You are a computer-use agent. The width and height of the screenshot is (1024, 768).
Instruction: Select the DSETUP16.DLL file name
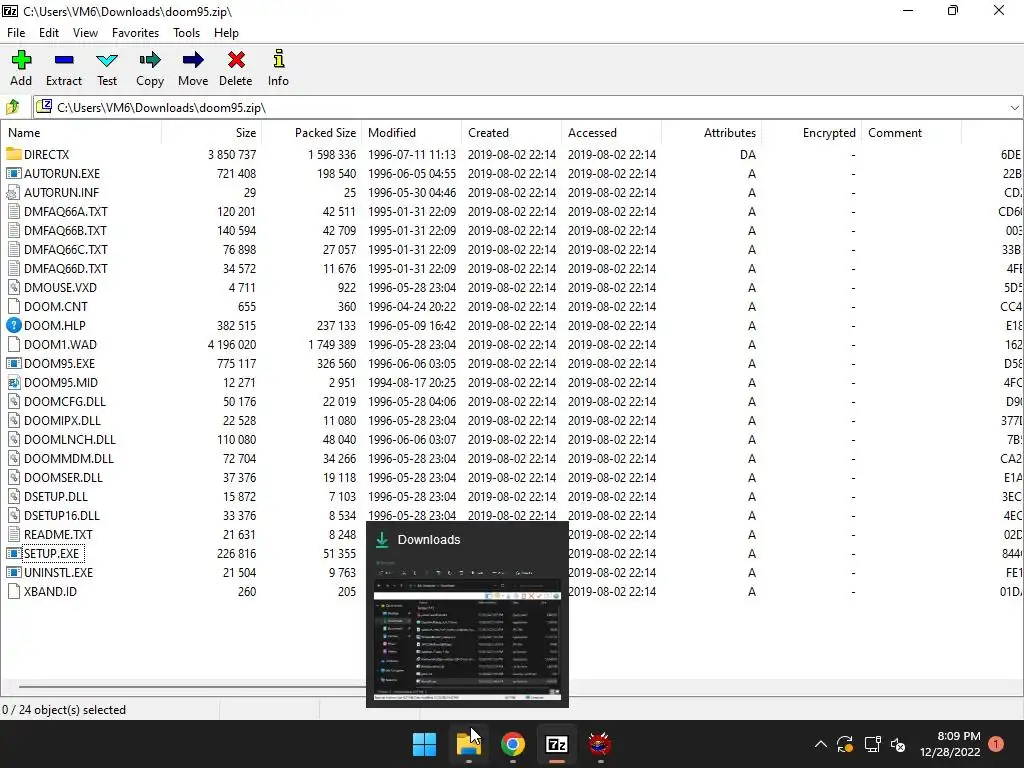click(x=61, y=515)
